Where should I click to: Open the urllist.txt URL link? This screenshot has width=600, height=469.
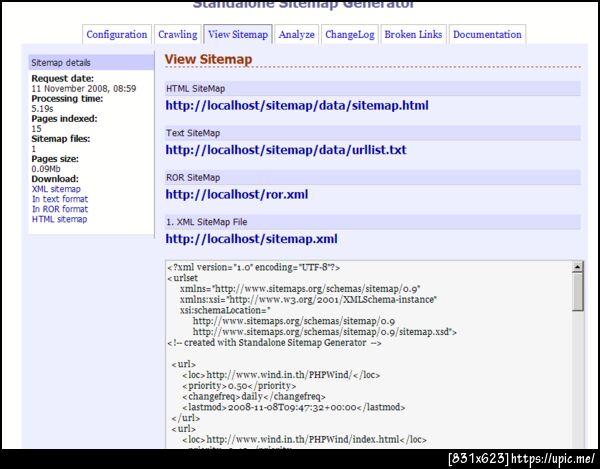tap(286, 150)
